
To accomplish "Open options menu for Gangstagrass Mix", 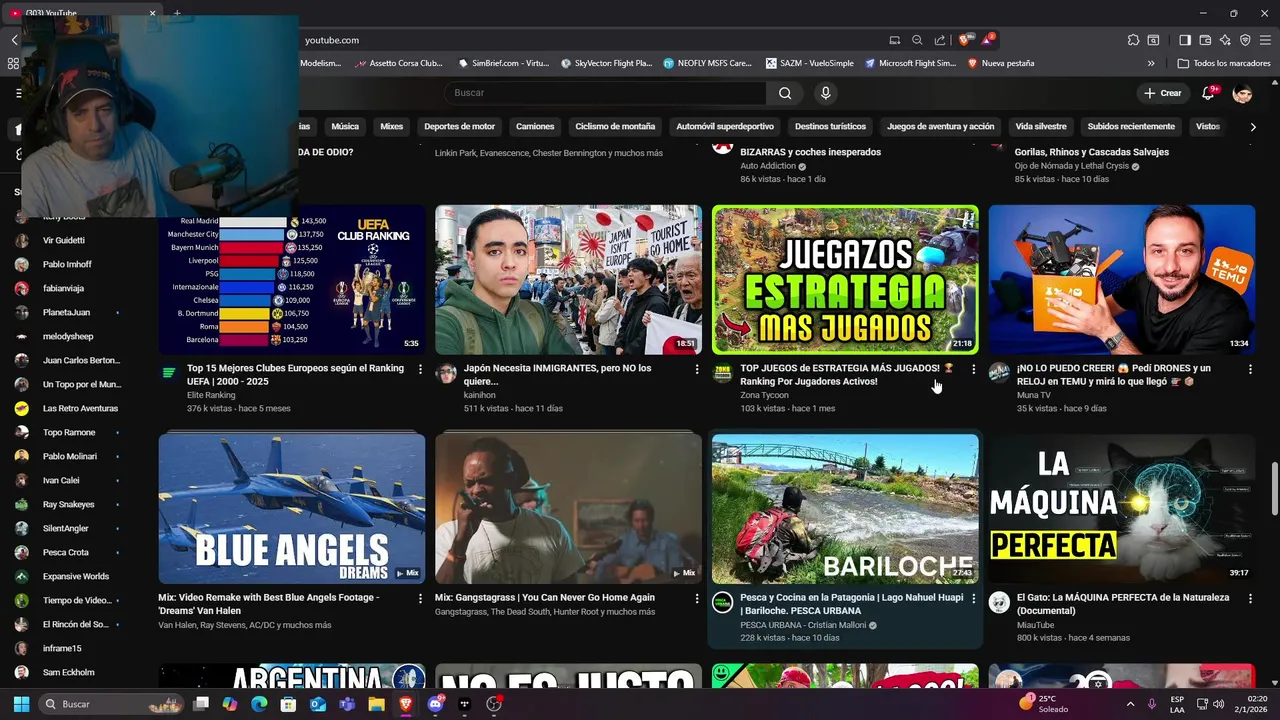I will (697, 598).
